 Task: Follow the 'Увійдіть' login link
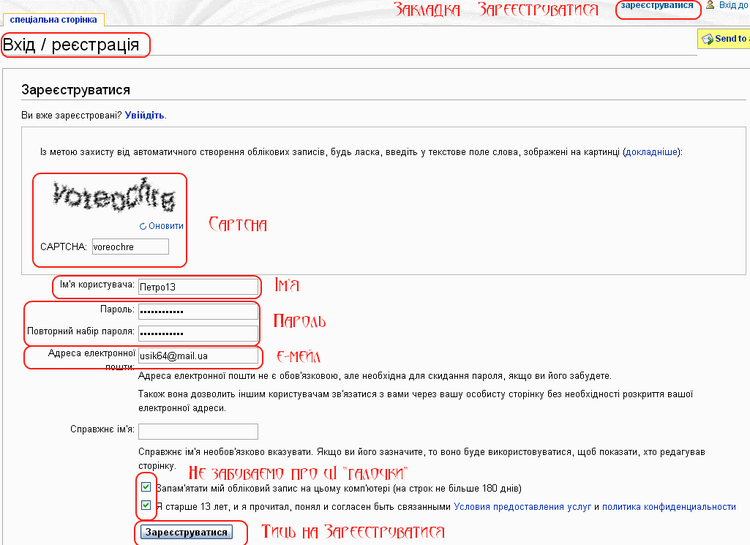tap(144, 115)
